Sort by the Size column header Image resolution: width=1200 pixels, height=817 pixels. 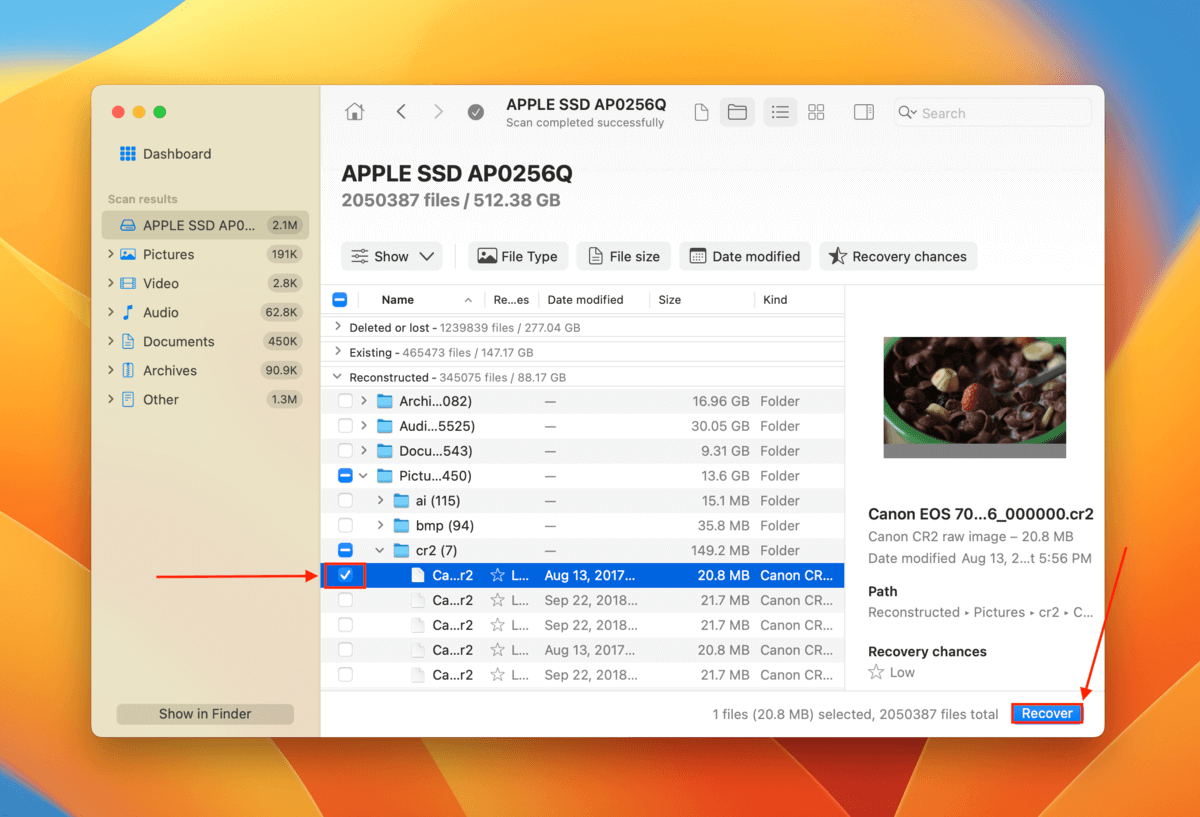click(670, 299)
